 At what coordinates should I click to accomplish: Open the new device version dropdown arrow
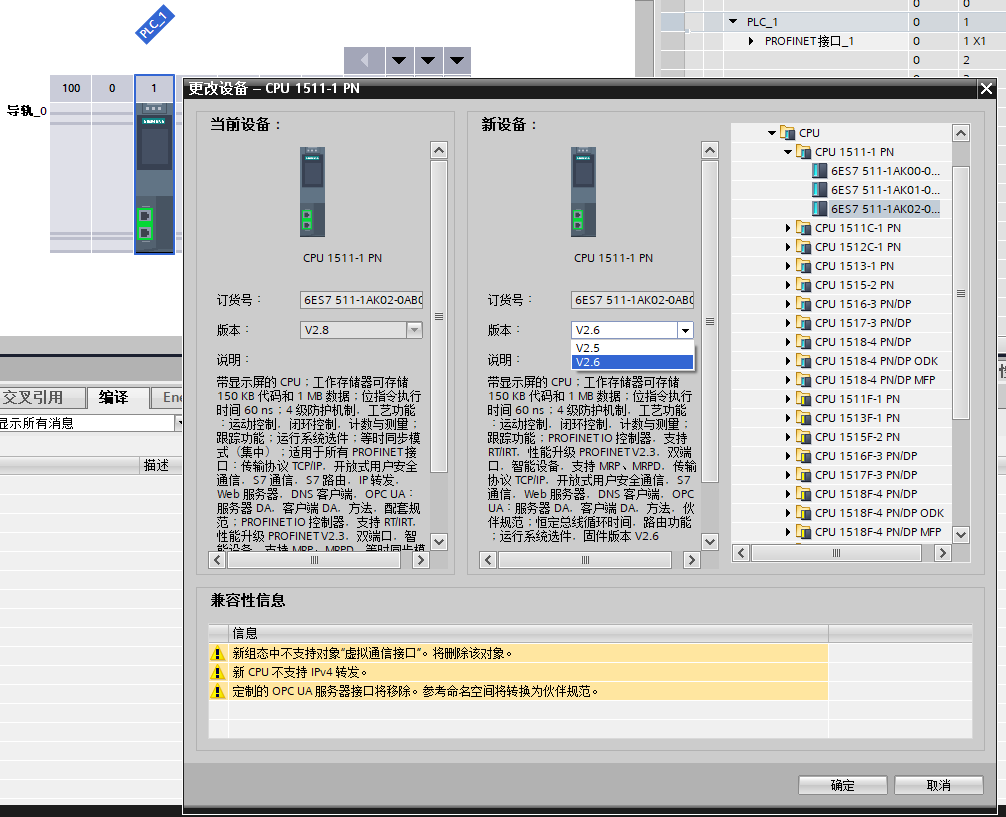point(685,330)
